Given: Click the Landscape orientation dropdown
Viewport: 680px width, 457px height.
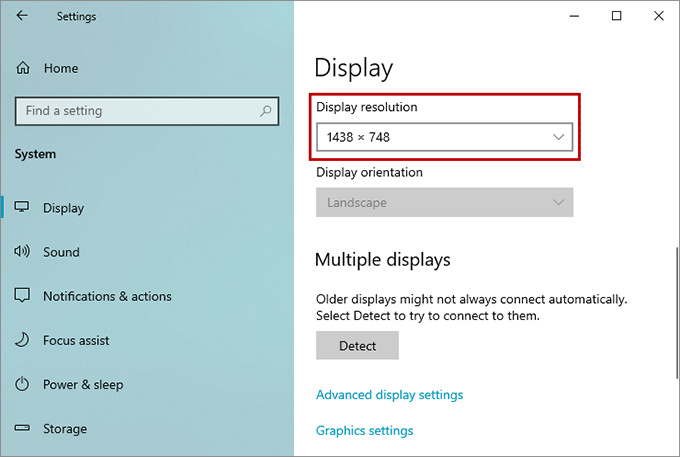Looking at the screenshot, I should coord(444,202).
